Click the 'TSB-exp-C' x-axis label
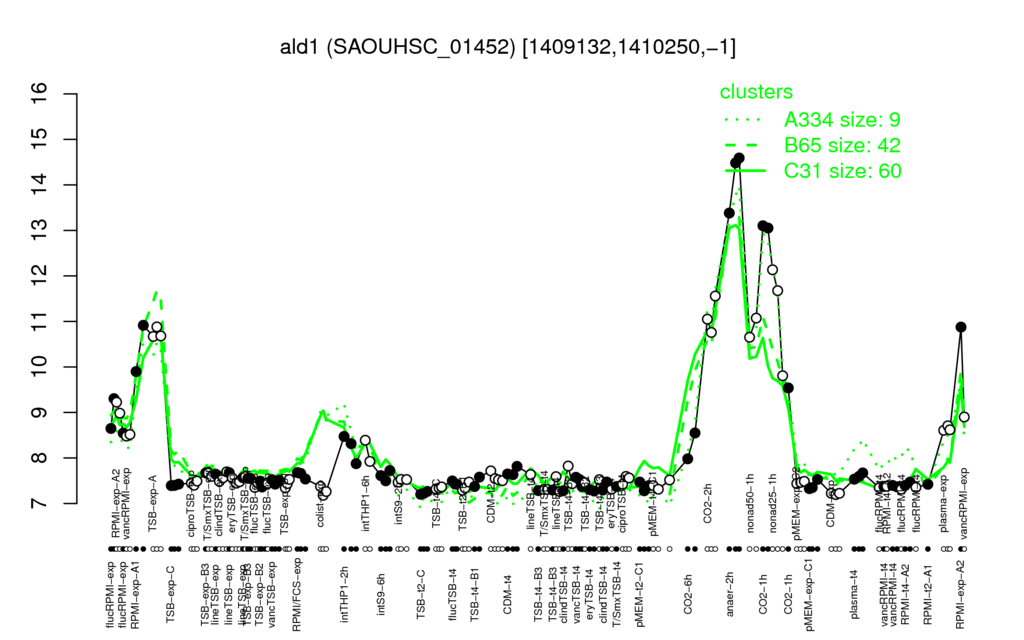The width and height of the screenshot is (1024, 640). click(x=171, y=596)
